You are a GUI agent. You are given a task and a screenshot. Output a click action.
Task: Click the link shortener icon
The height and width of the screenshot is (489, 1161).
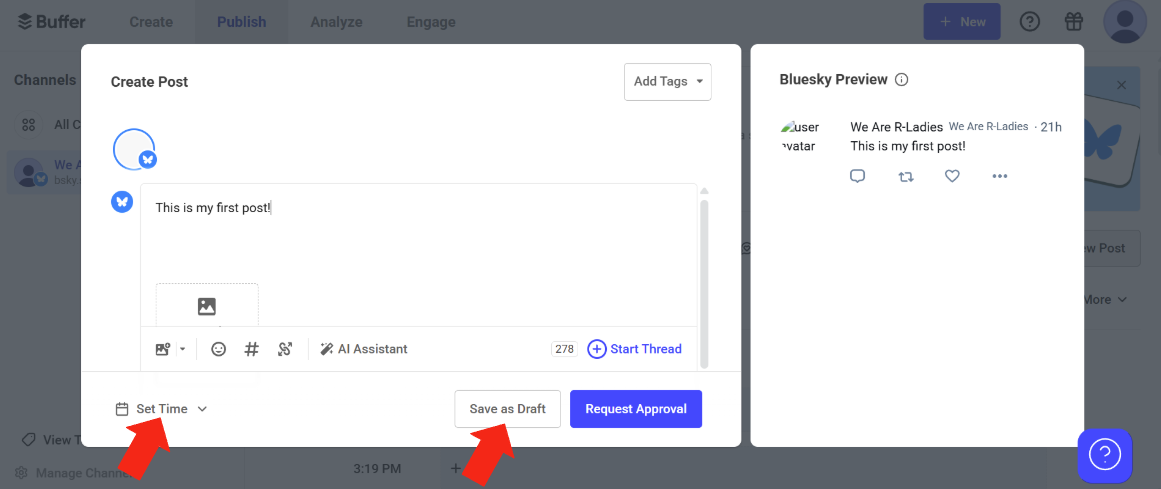pos(285,349)
